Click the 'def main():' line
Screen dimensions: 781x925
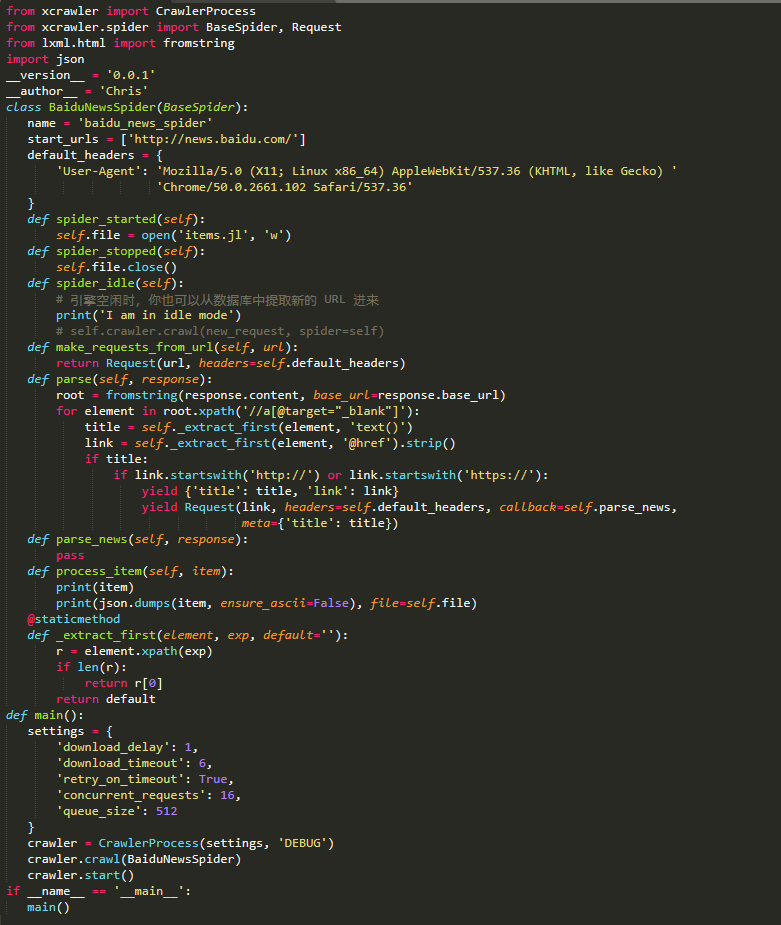pos(45,715)
